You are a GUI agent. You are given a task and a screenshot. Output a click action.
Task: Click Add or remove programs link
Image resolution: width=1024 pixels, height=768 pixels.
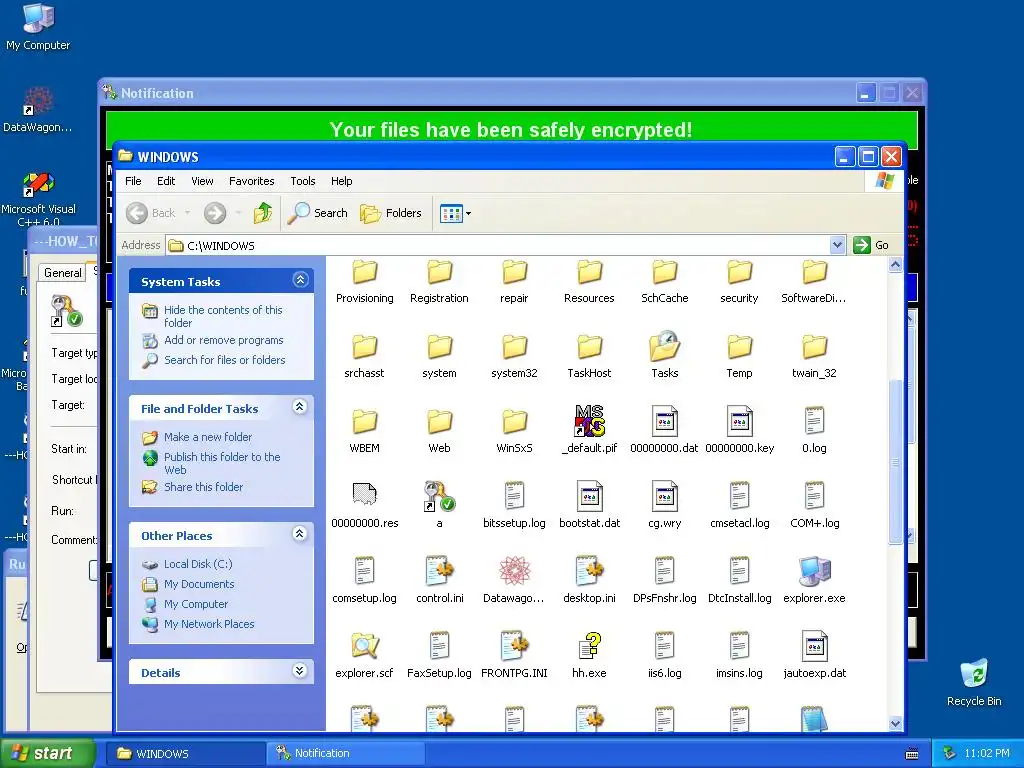(223, 340)
